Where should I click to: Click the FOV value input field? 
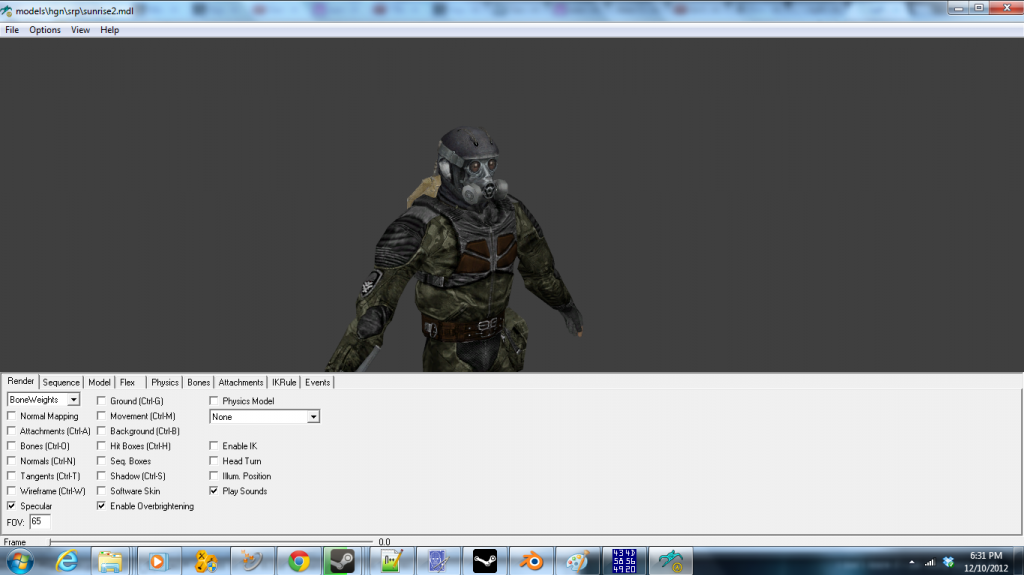[x=40, y=521]
